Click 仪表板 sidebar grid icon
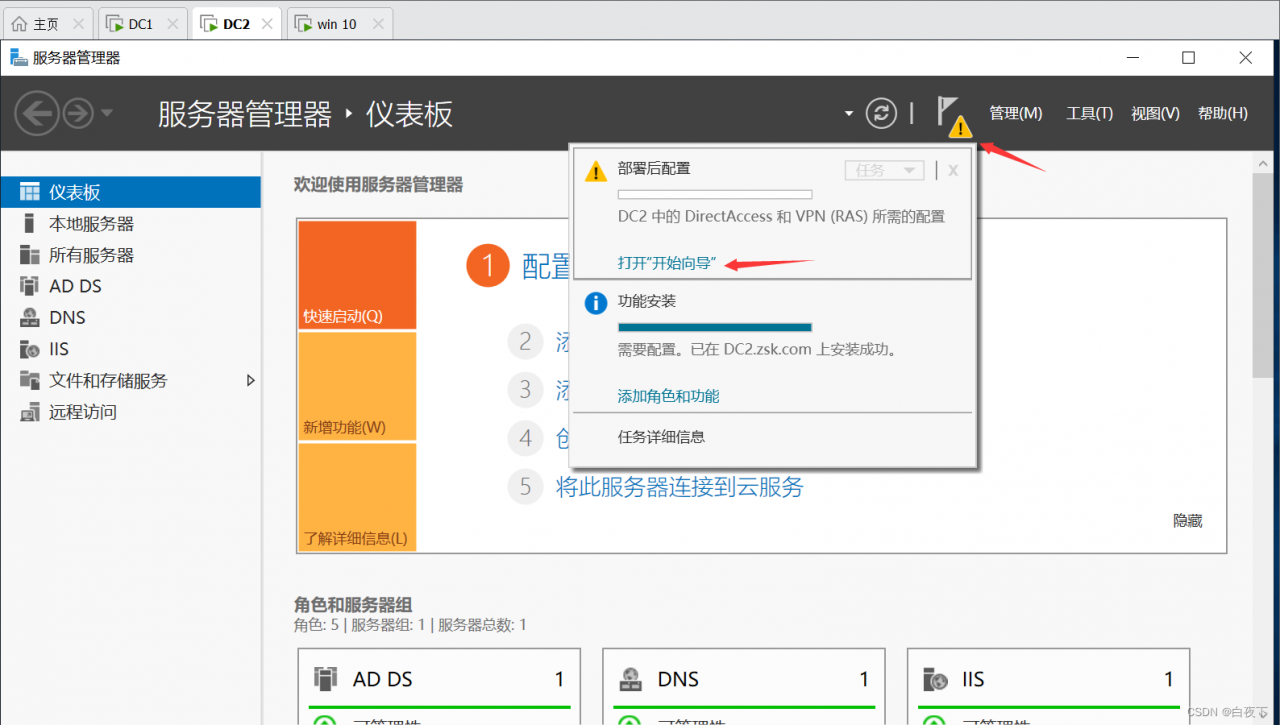1280x725 pixels. coord(30,192)
